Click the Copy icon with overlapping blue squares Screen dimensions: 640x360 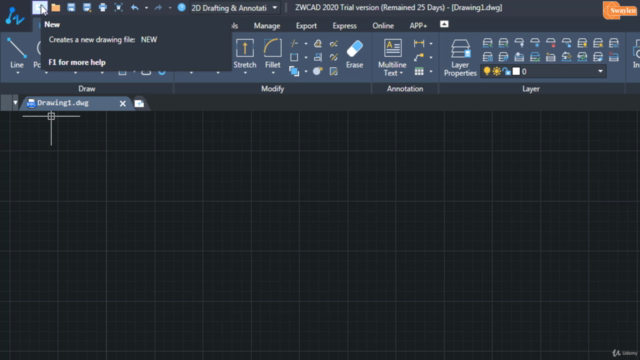pos(294,71)
